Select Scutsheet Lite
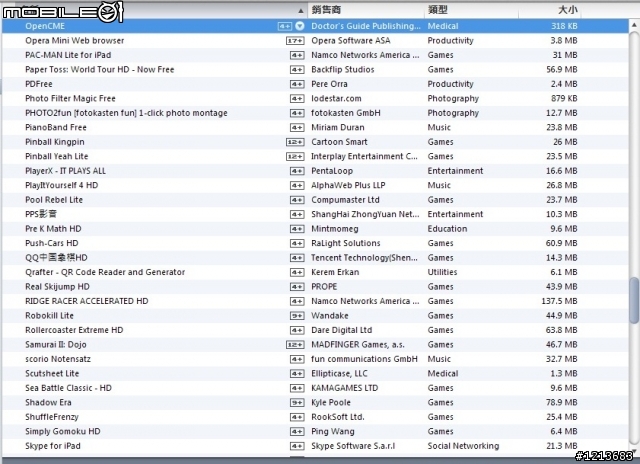The height and width of the screenshot is (464, 640). (x=315, y=374)
